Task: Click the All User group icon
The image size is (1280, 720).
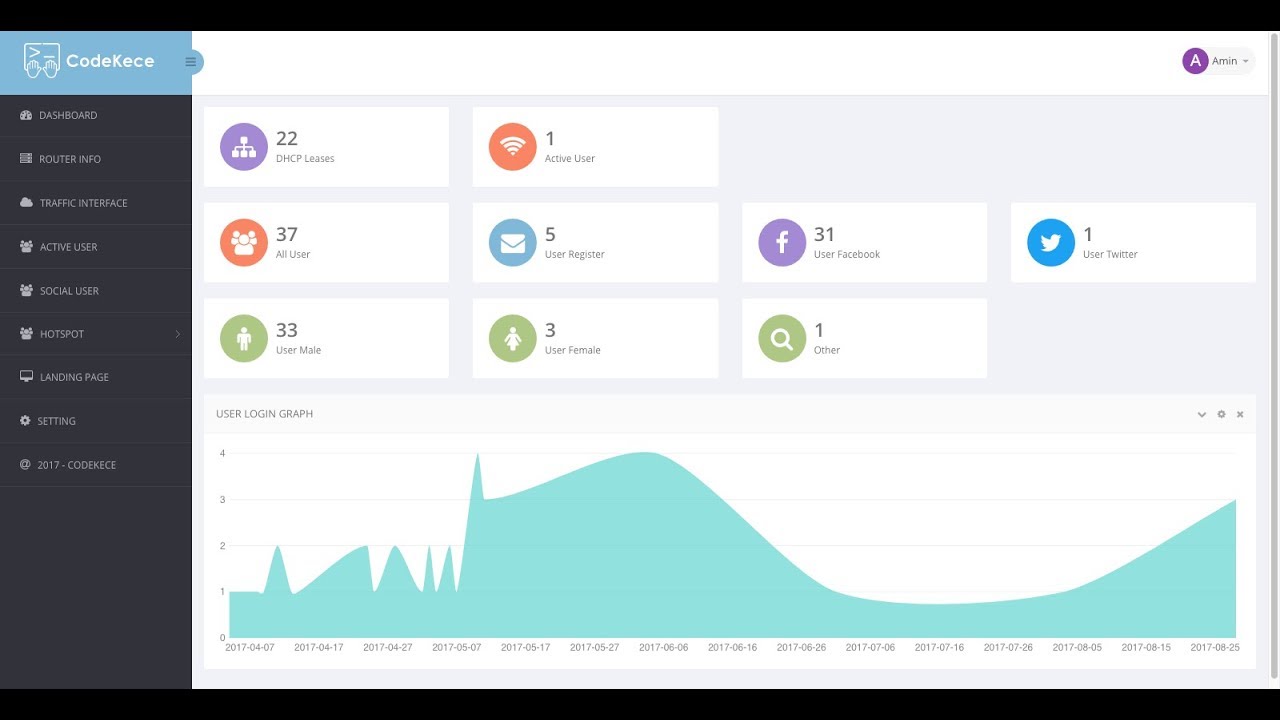Action: click(244, 243)
